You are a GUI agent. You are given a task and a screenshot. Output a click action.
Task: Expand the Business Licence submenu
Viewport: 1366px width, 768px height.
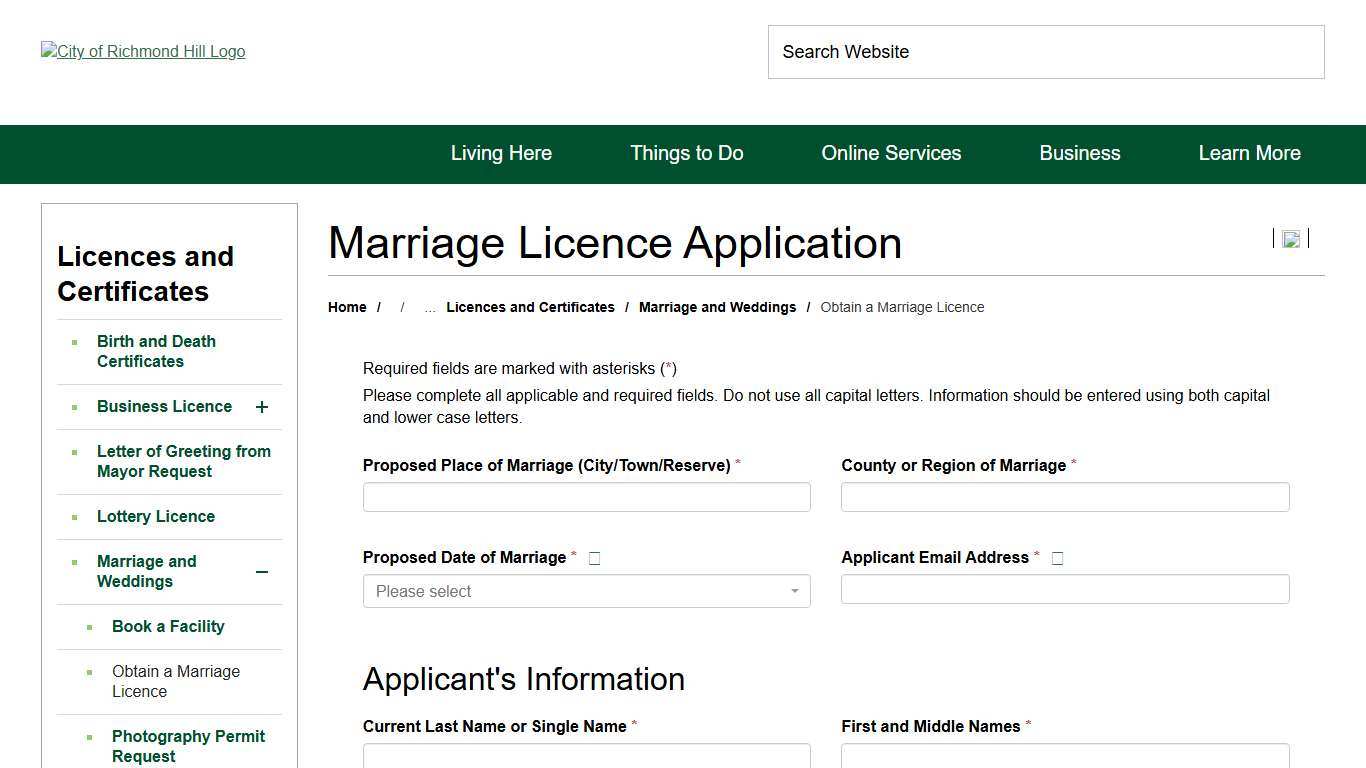pyautogui.click(x=261, y=407)
